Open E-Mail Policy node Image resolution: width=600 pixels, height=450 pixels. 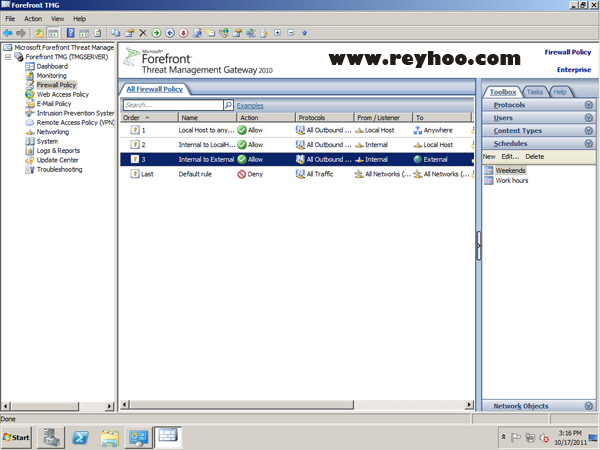point(54,104)
